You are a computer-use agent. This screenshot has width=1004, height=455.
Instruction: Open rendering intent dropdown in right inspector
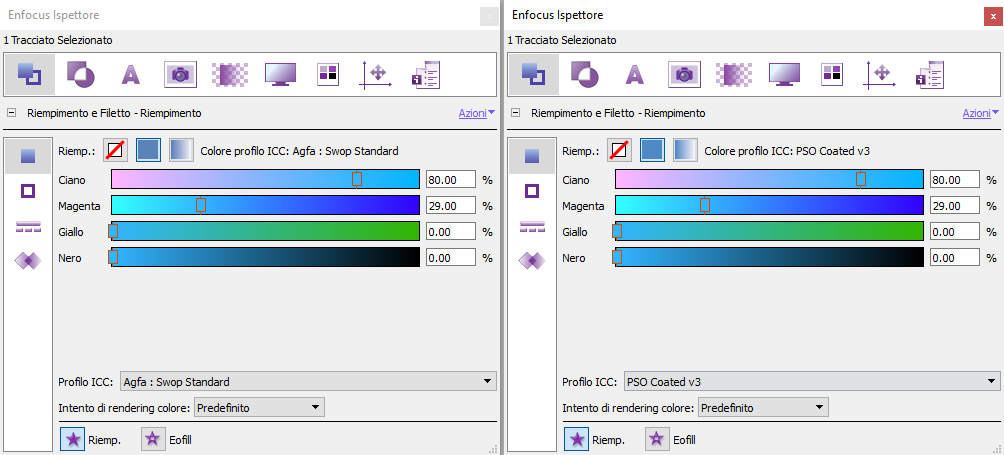(763, 407)
